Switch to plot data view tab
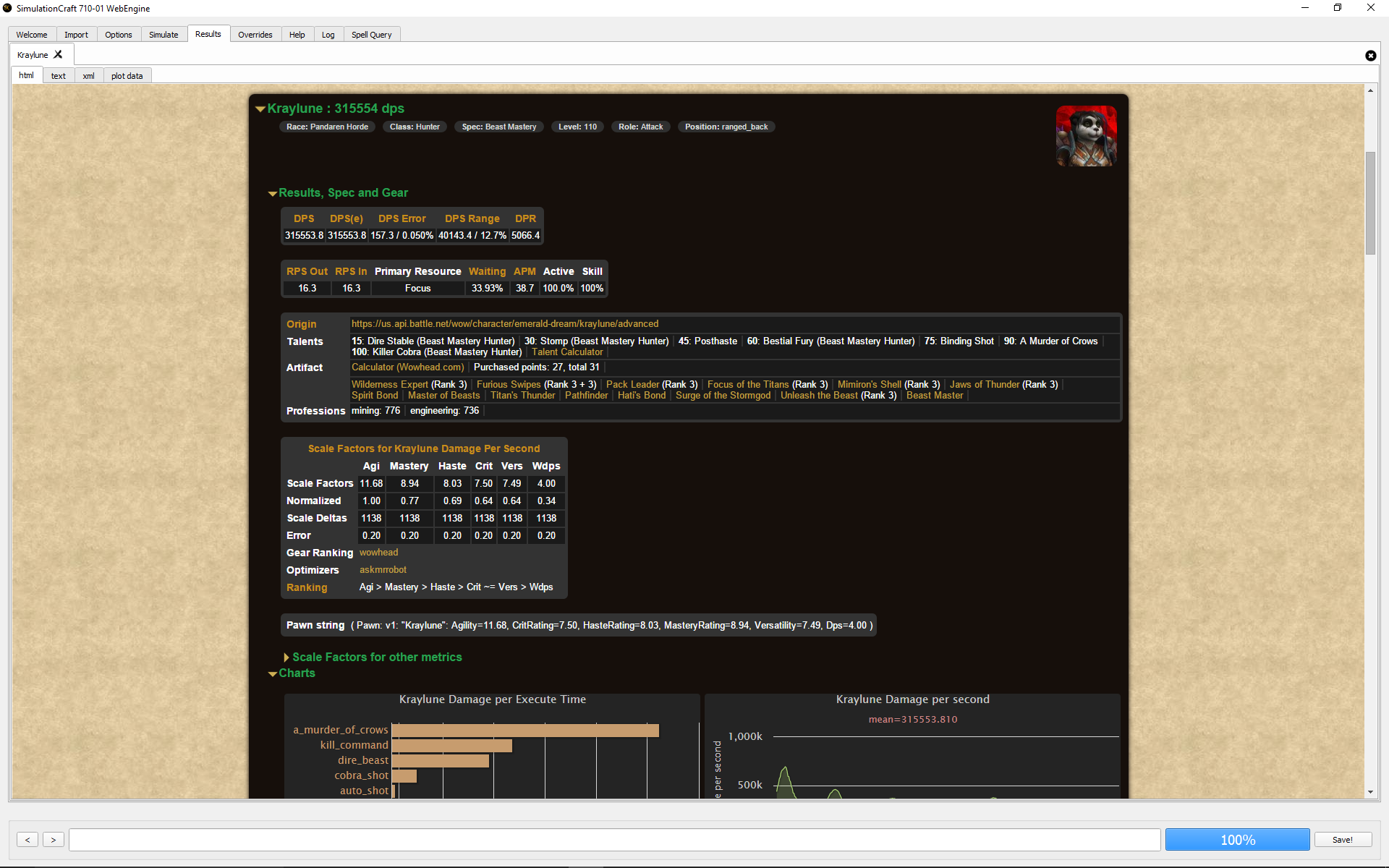 tap(127, 76)
